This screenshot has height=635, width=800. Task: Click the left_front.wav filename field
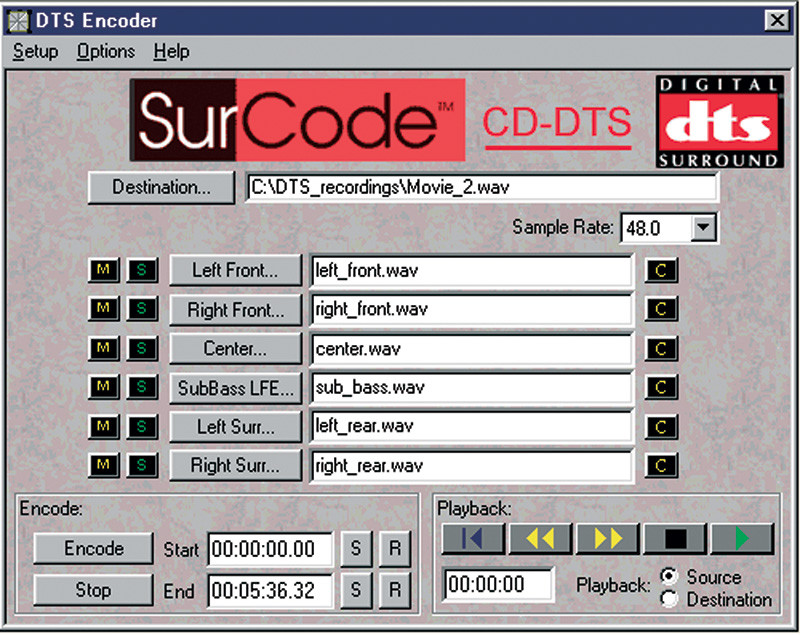pyautogui.click(x=471, y=270)
